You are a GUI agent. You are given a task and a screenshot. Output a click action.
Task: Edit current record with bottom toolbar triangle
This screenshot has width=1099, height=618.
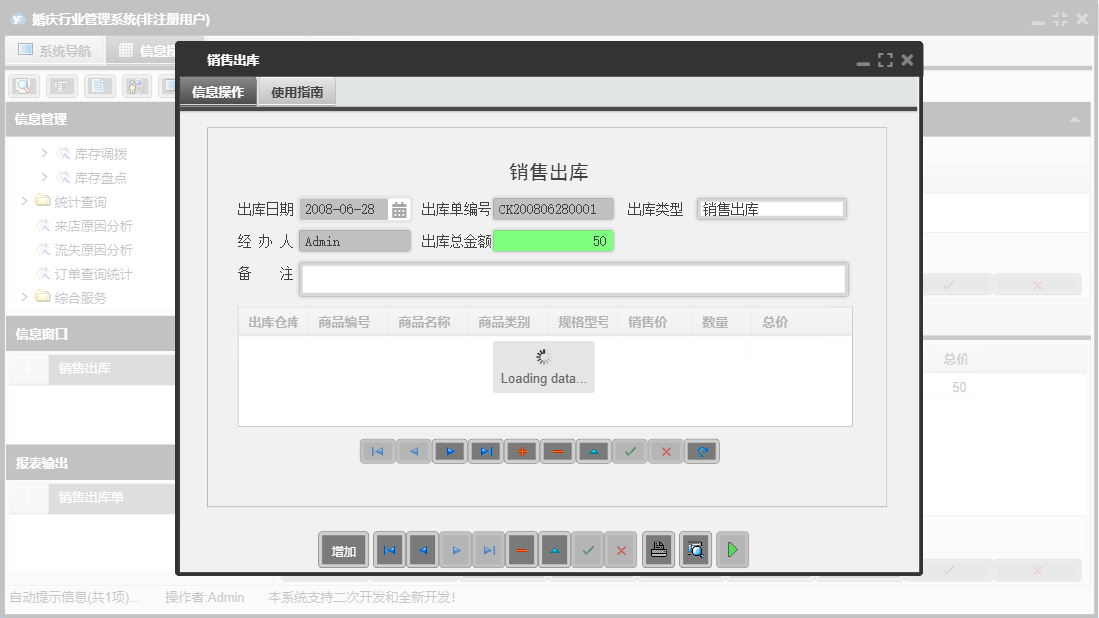(555, 550)
